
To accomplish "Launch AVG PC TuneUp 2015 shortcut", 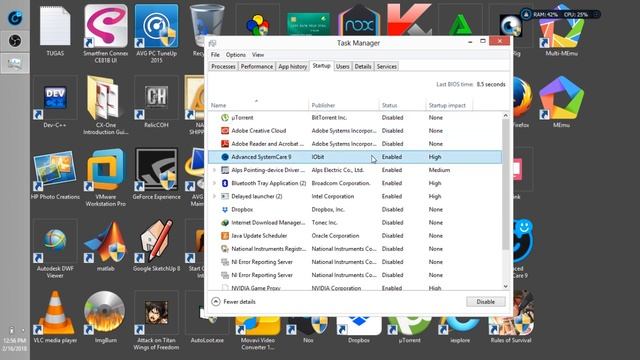I will [156, 33].
